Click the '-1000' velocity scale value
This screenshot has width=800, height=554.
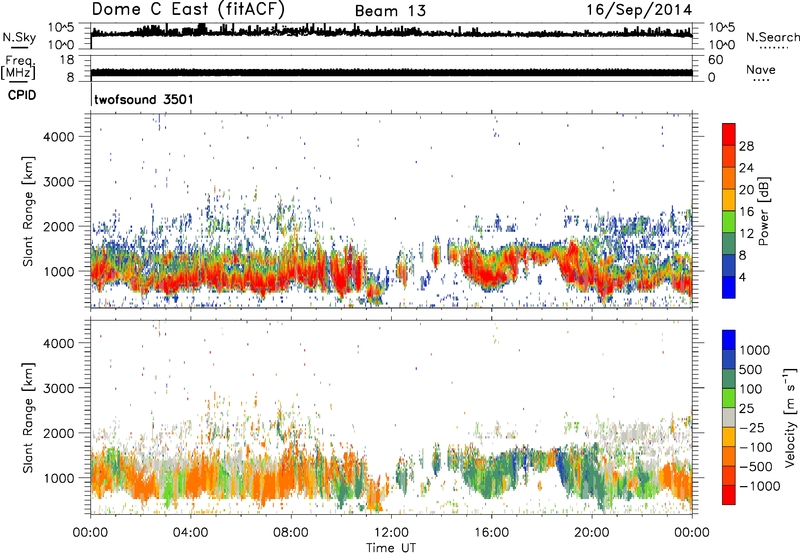[759, 486]
